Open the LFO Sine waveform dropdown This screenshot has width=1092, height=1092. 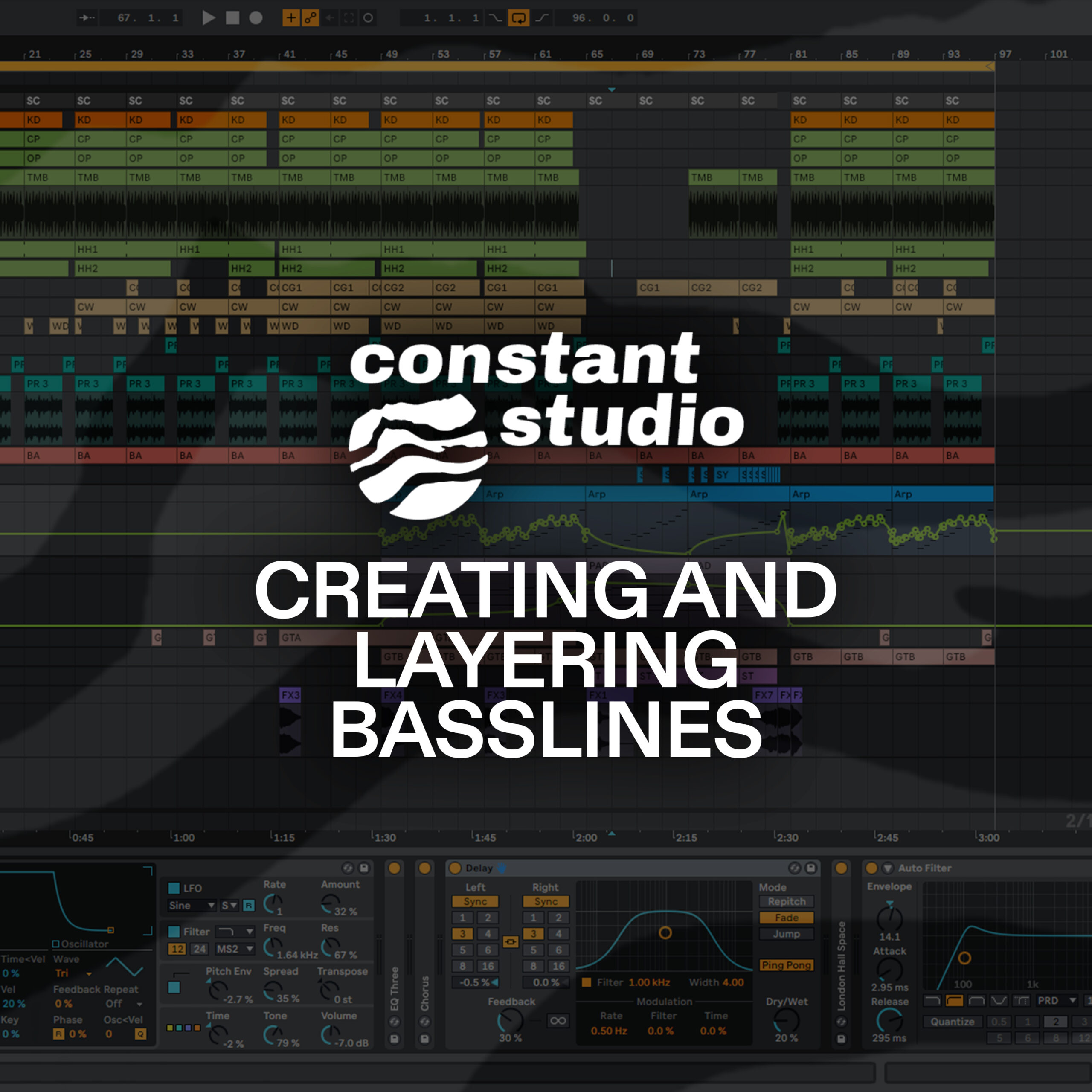pyautogui.click(x=192, y=906)
